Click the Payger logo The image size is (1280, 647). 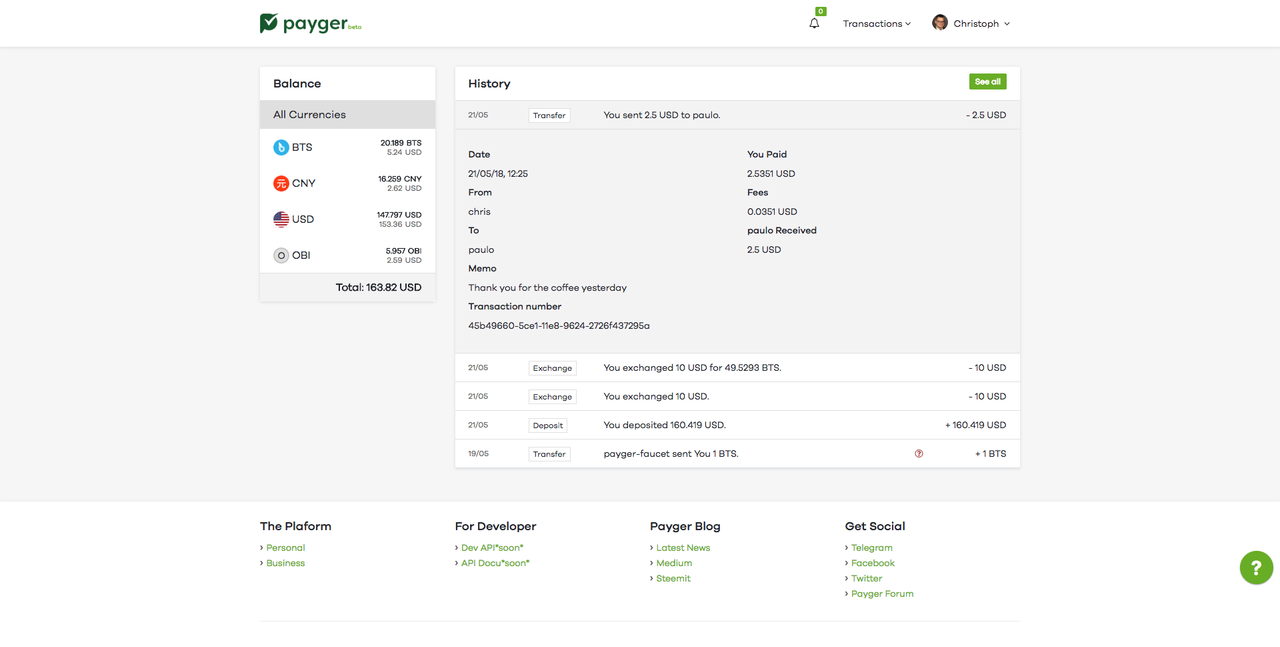pos(310,23)
